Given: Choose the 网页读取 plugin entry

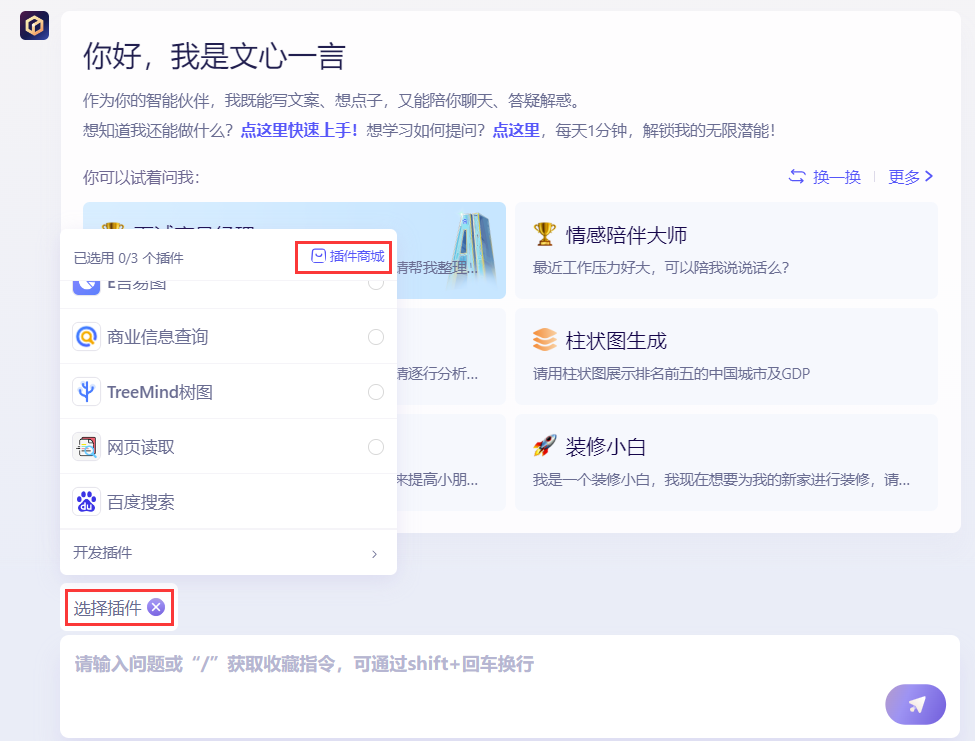Looking at the screenshot, I should 228,447.
